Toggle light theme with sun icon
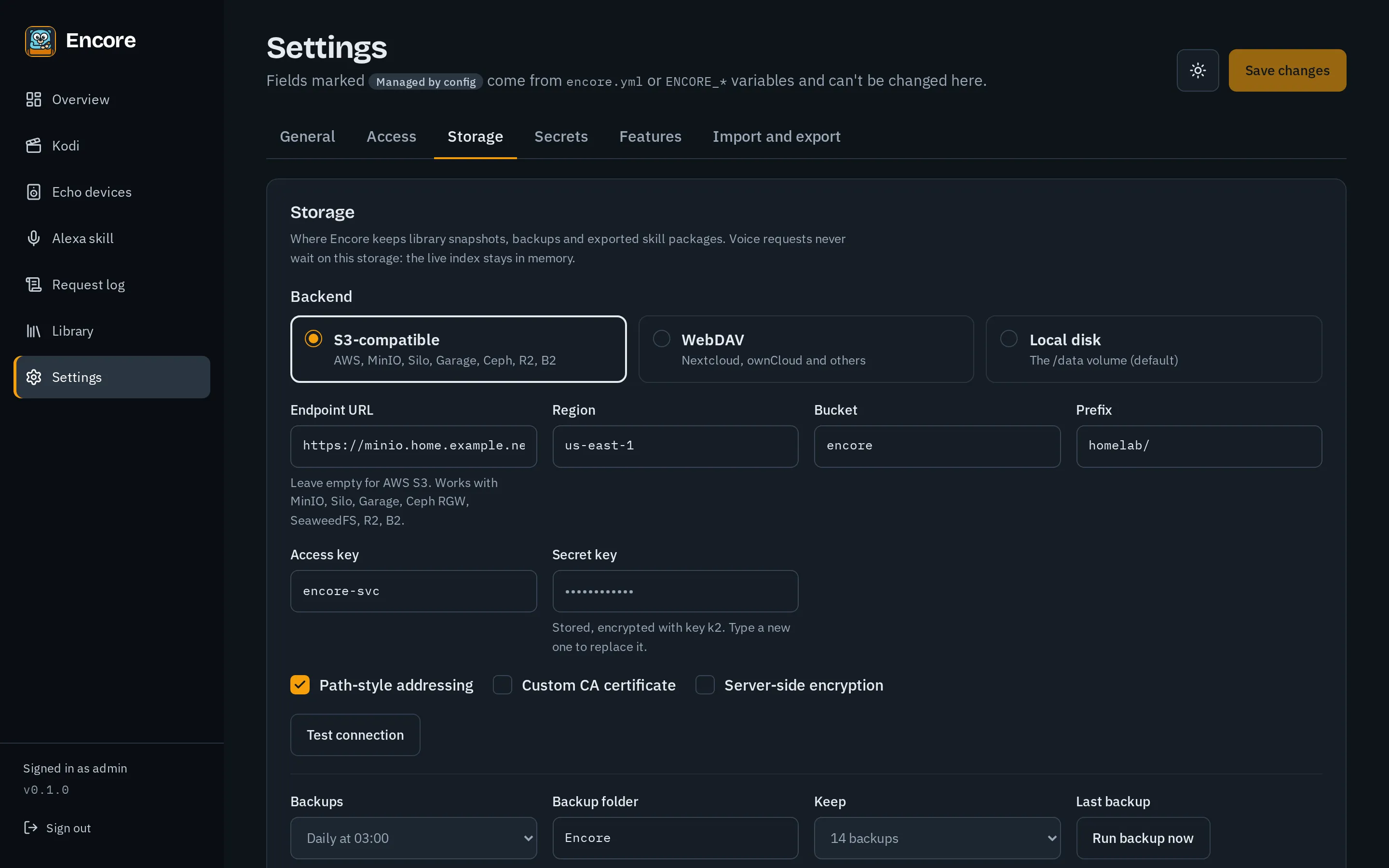This screenshot has height=868, width=1389. (x=1198, y=70)
